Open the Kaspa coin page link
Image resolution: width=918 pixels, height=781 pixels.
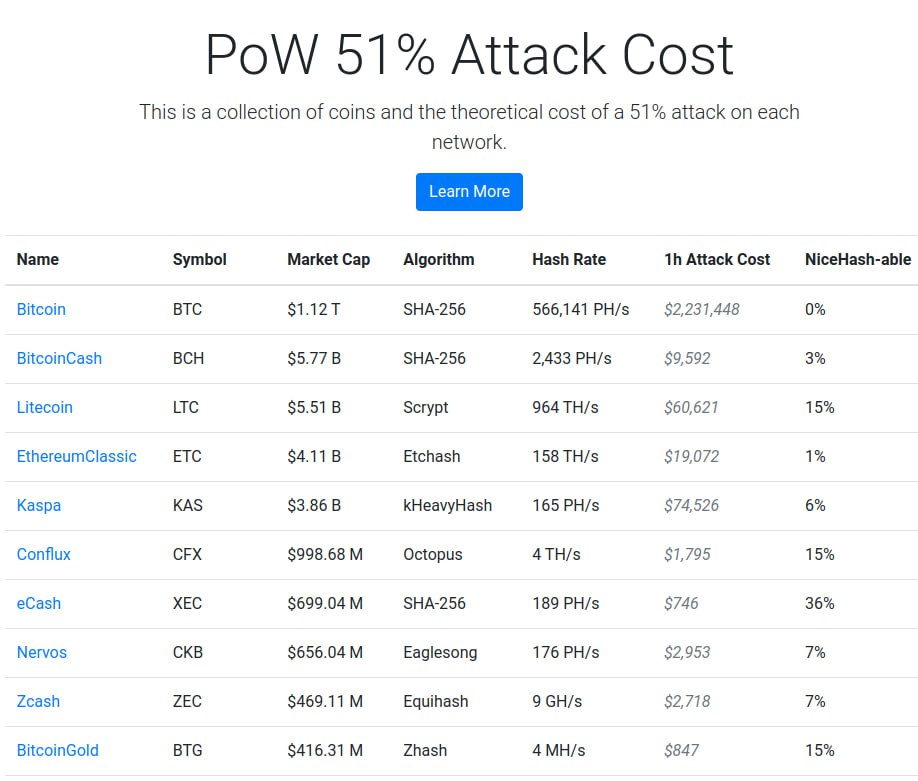pos(39,506)
